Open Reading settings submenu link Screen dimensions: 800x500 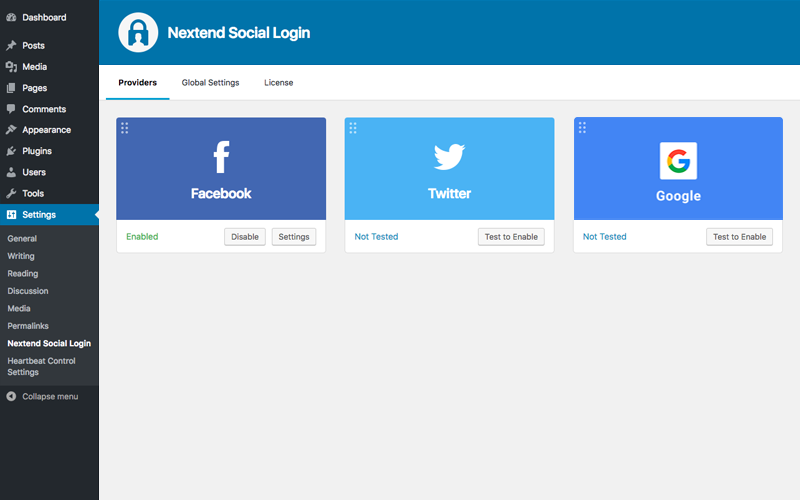[22, 273]
